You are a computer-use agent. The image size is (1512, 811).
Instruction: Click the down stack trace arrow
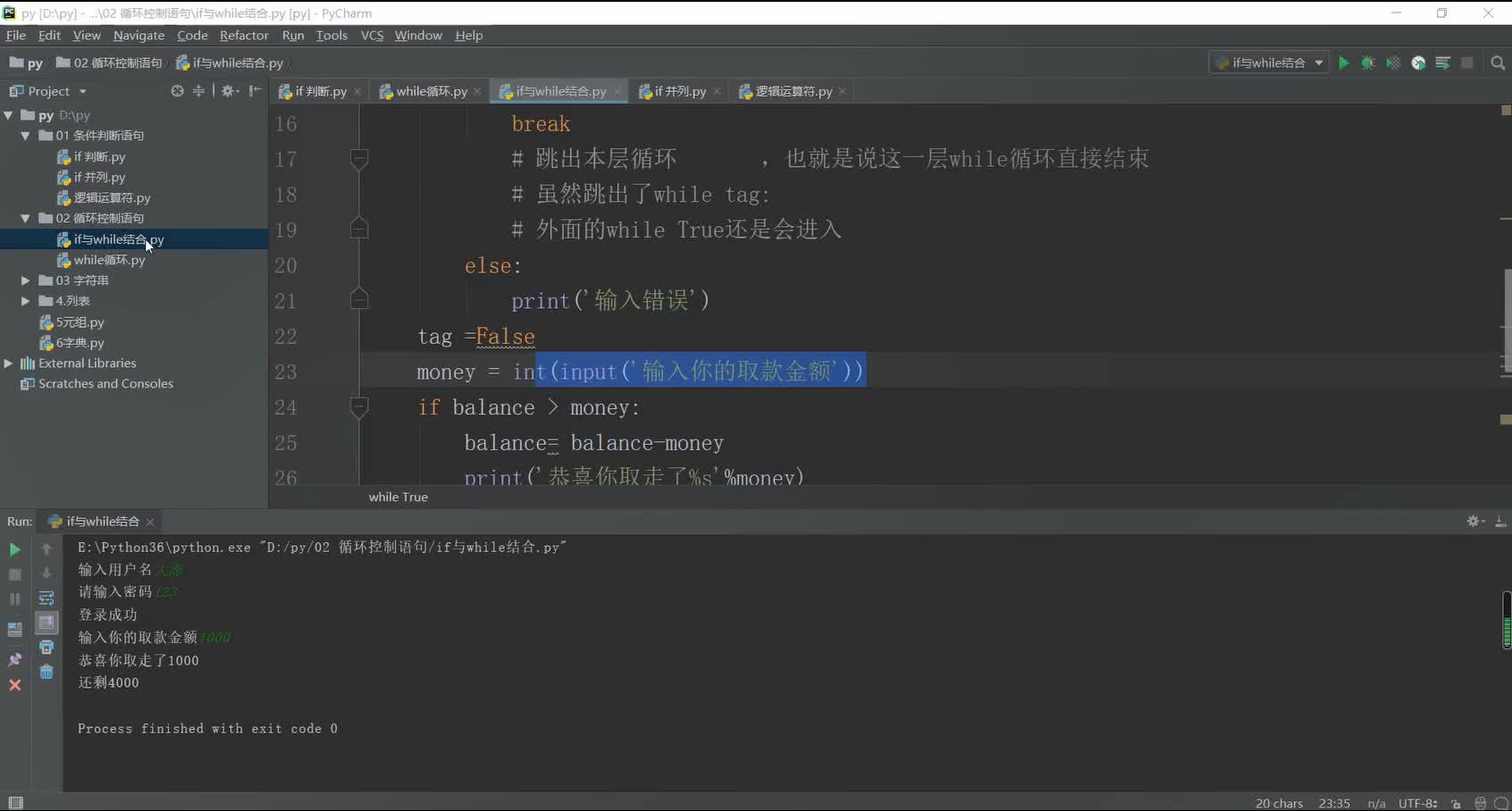46,573
